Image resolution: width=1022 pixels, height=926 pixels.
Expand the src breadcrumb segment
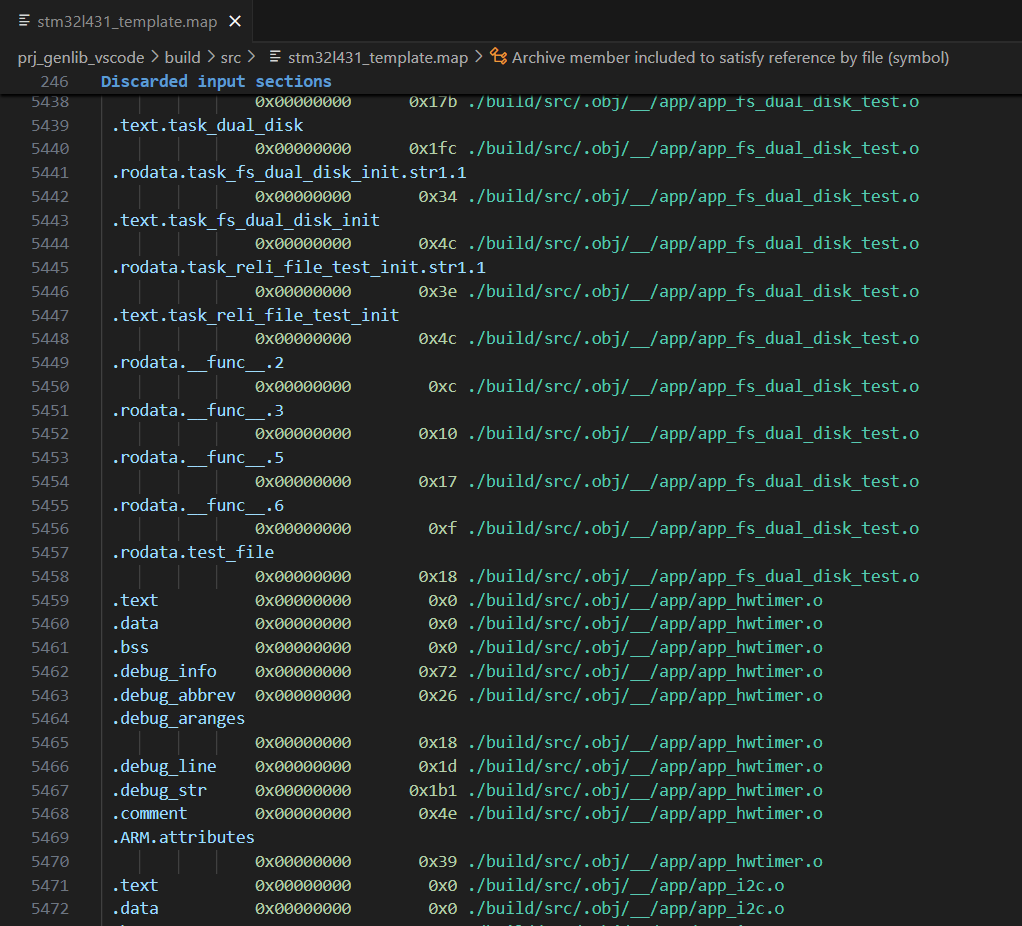click(x=231, y=58)
